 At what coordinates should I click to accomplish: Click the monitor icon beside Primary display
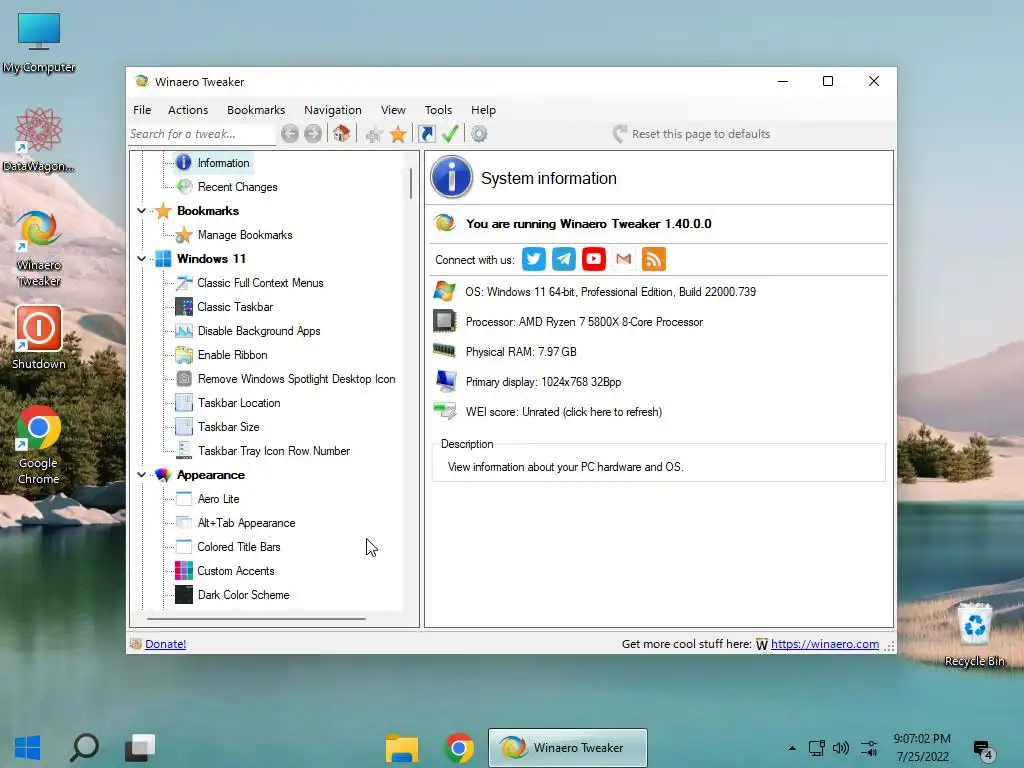(445, 381)
